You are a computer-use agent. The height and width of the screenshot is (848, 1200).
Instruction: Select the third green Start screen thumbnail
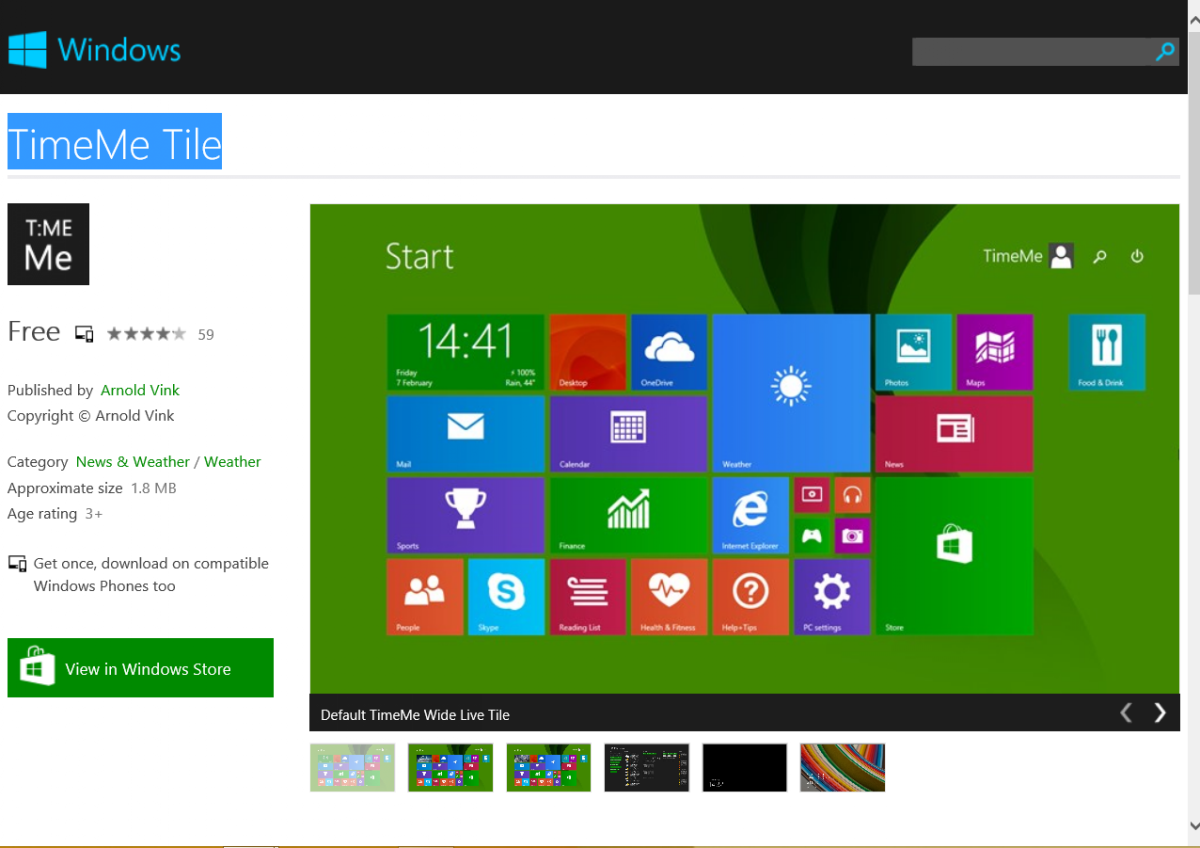tap(548, 767)
